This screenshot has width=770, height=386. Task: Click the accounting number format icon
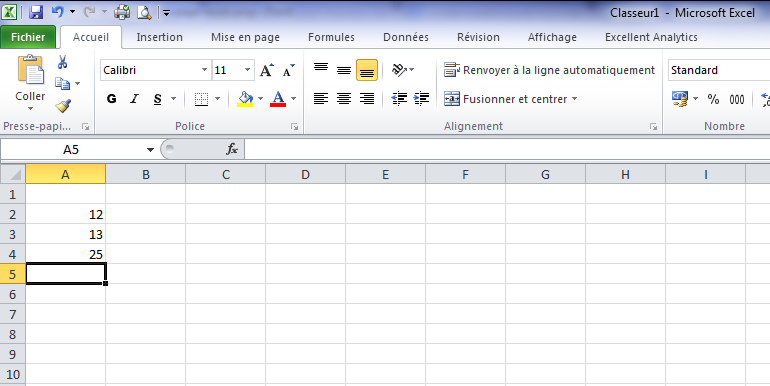click(x=680, y=99)
